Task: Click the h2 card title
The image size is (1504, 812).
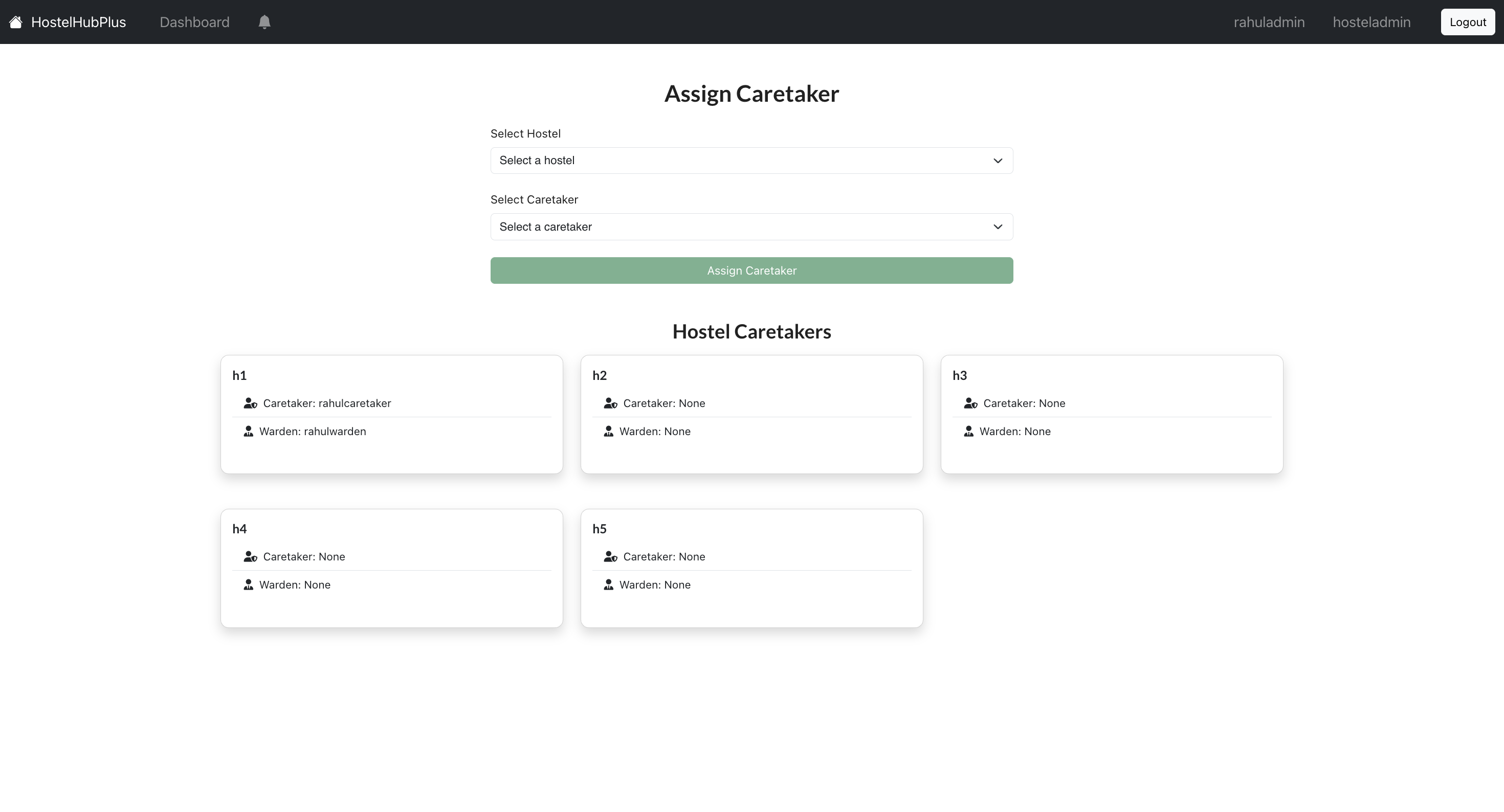Action: pos(600,375)
